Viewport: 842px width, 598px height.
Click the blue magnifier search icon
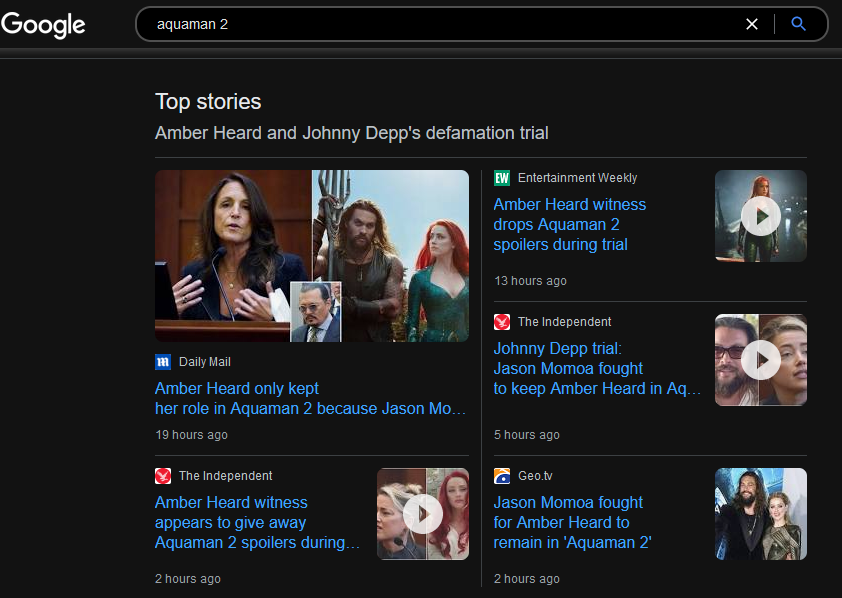[799, 24]
